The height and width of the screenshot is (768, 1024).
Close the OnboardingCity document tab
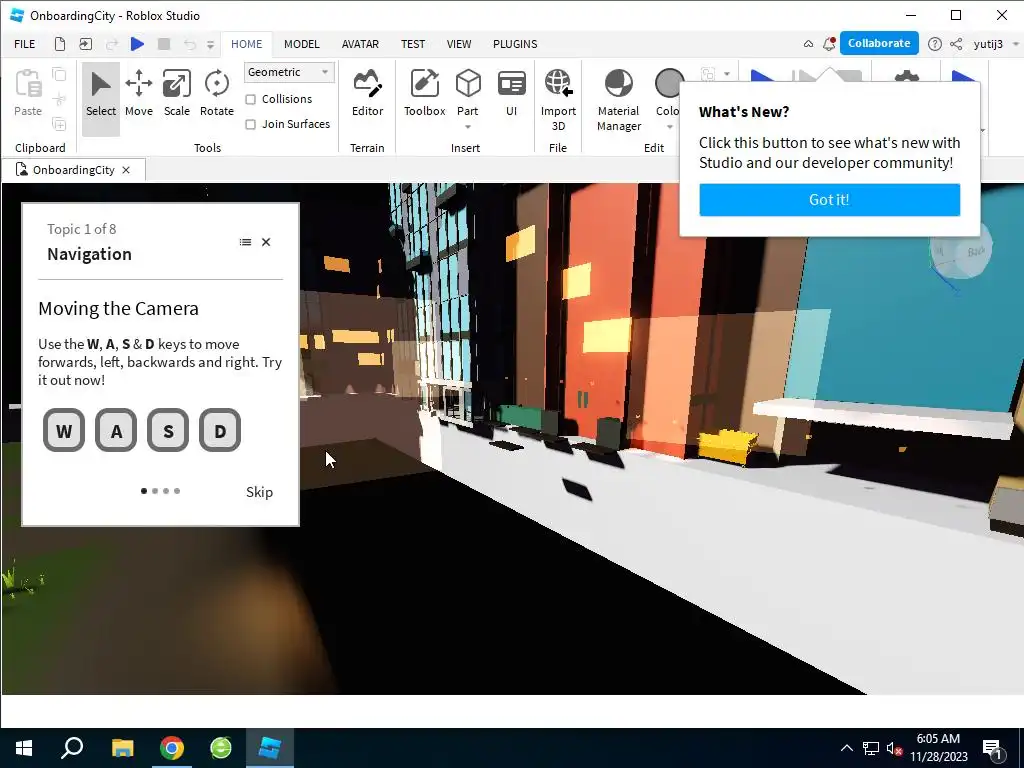(x=126, y=170)
